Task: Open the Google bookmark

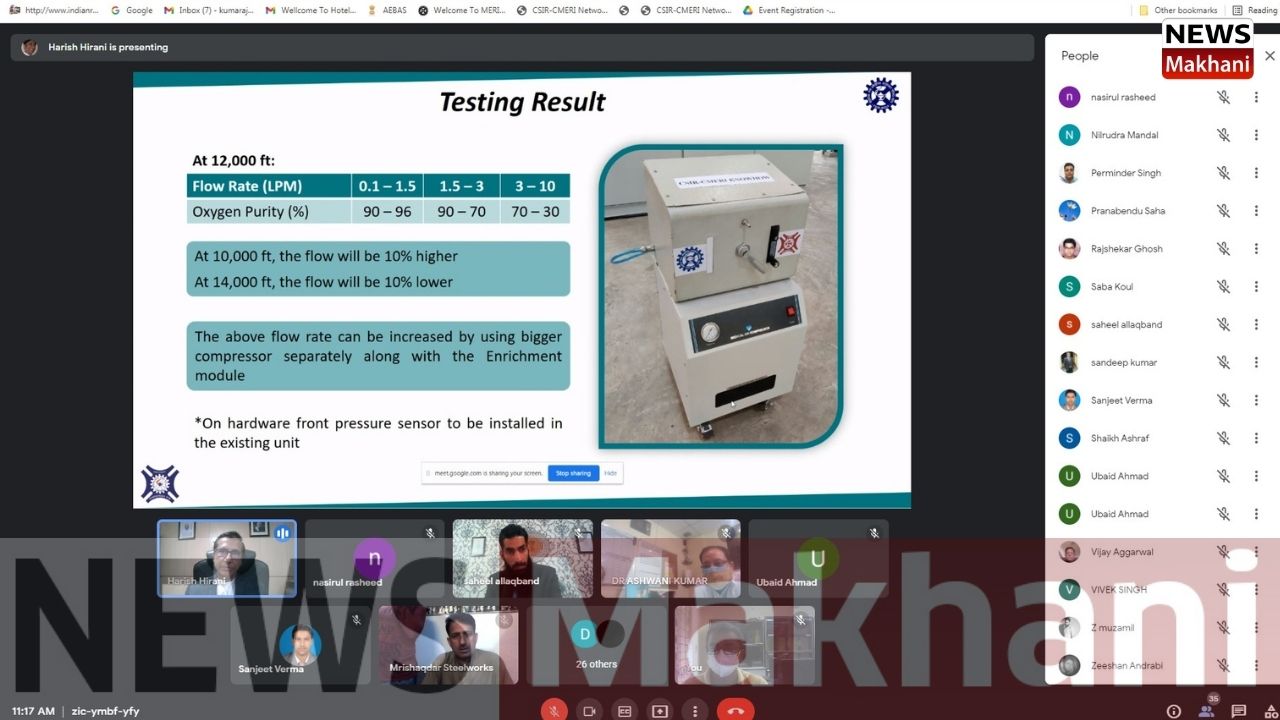Action: pyautogui.click(x=132, y=10)
